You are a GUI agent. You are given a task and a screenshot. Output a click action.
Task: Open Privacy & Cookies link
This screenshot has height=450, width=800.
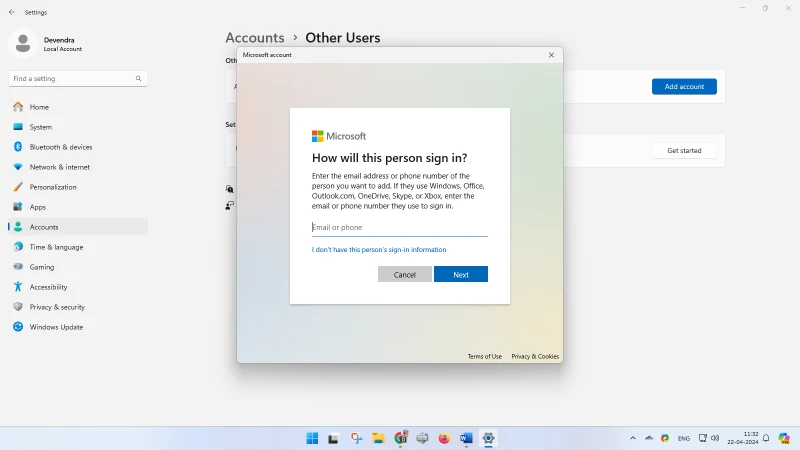pos(535,357)
